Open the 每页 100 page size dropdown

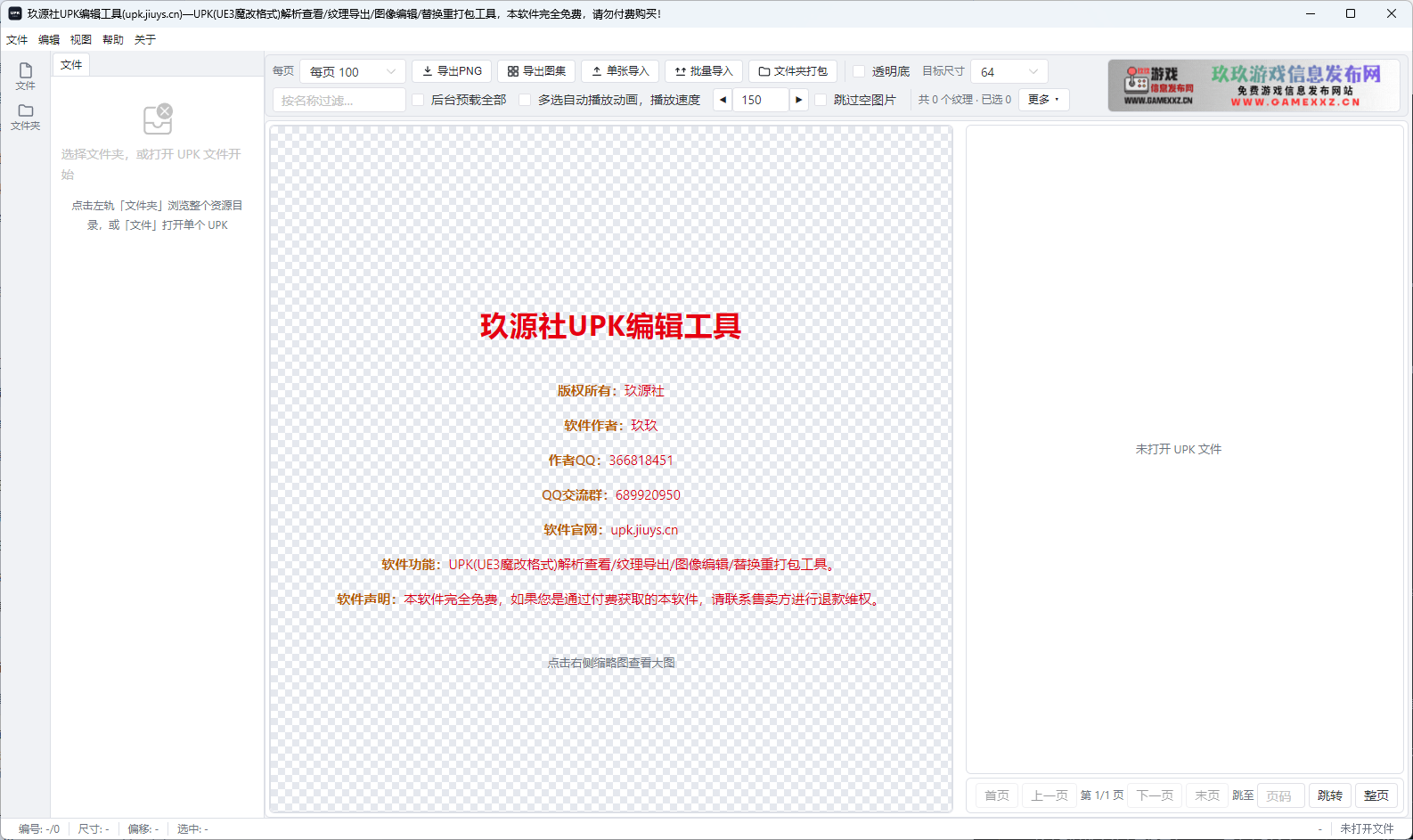coord(353,71)
